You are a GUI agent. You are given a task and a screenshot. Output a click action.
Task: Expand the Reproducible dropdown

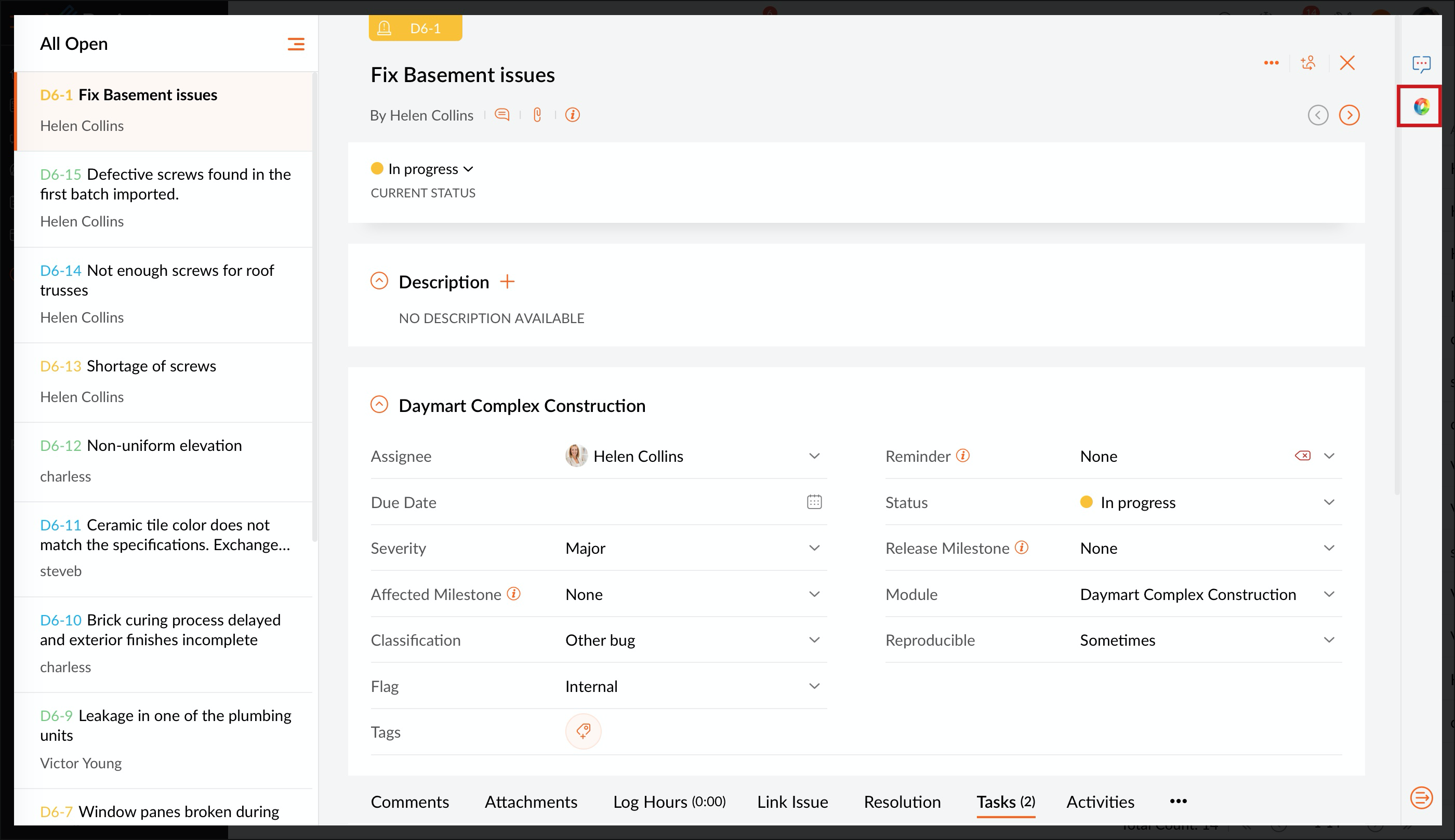pos(1329,640)
